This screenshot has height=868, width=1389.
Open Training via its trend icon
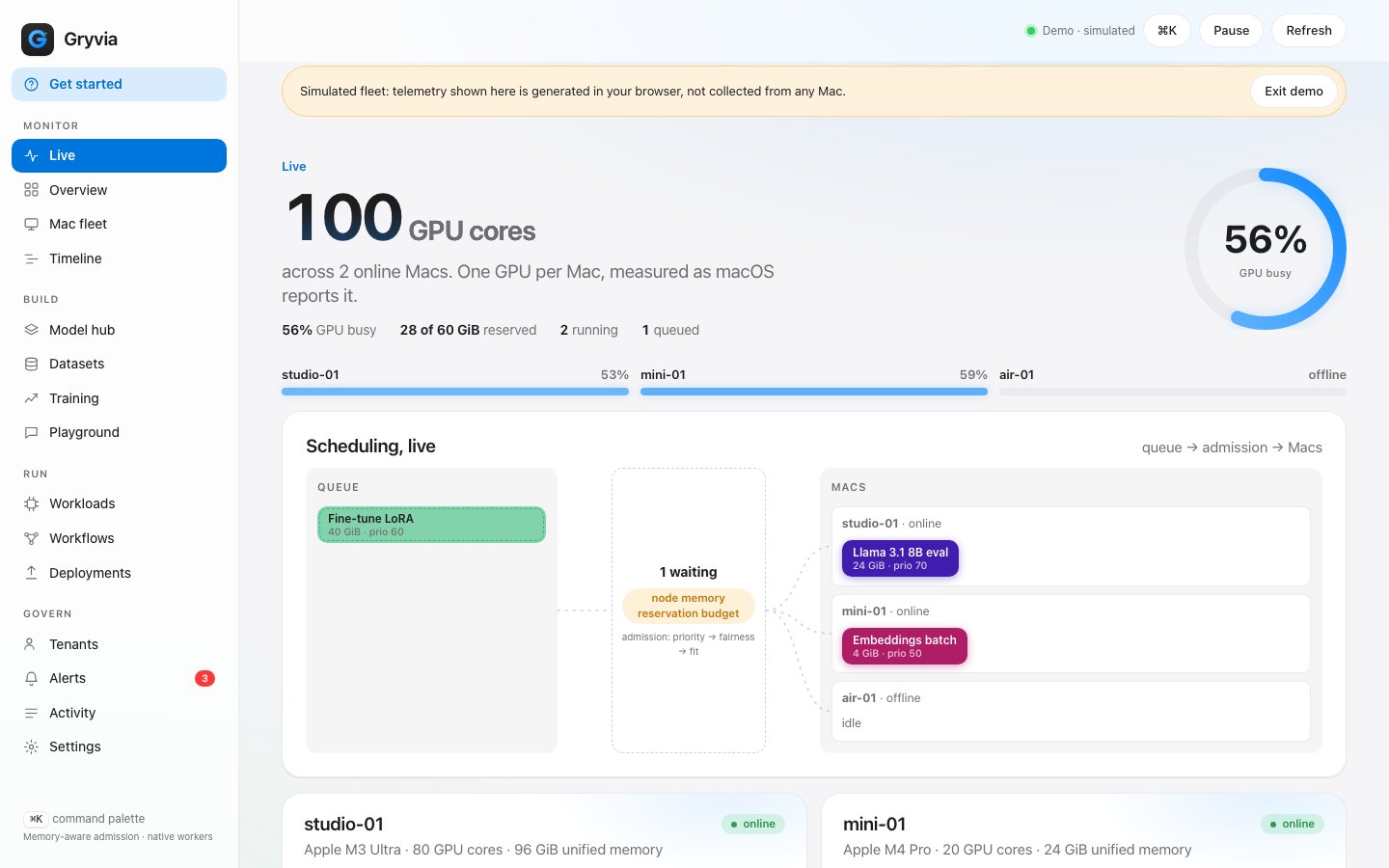32,398
